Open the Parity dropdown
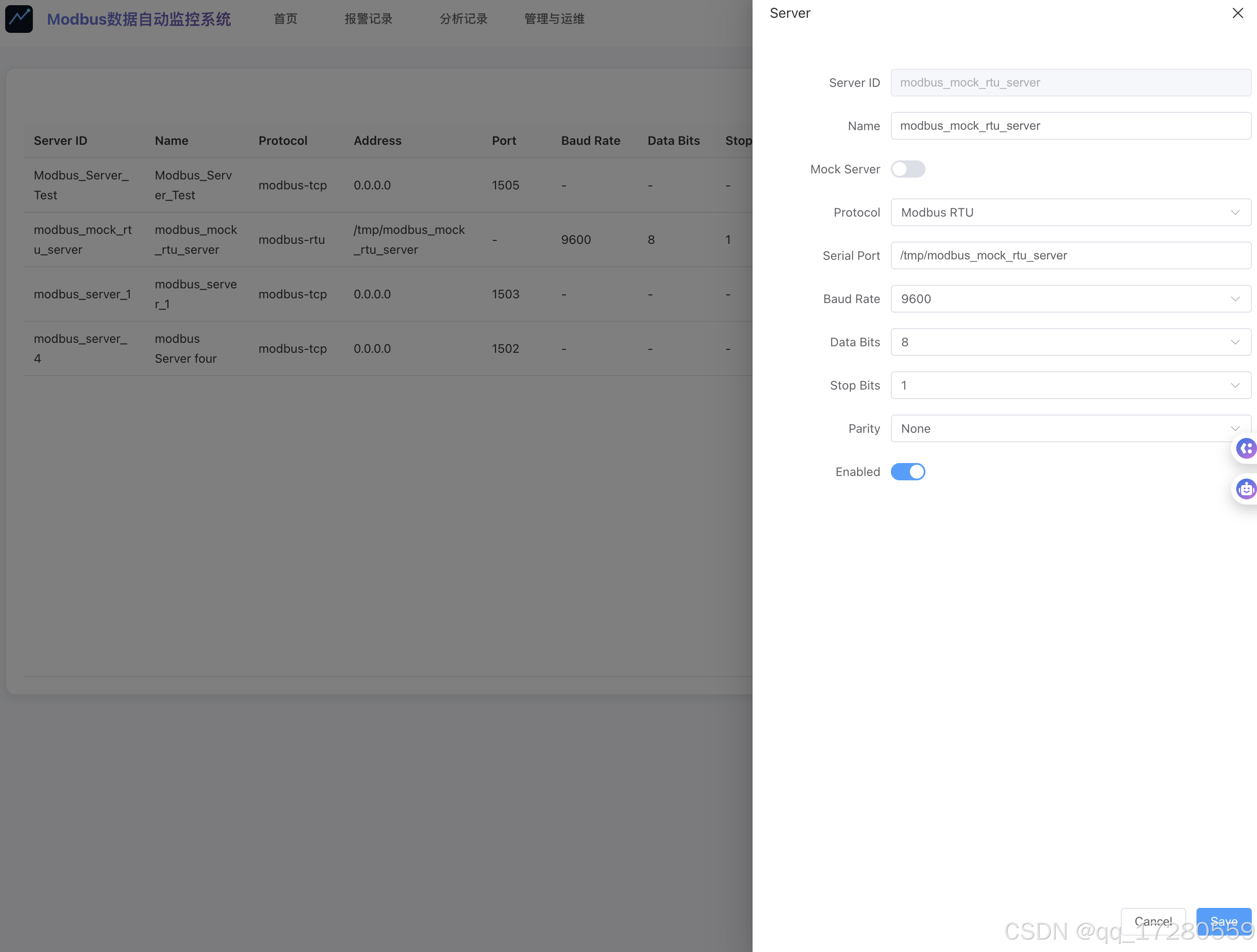The image size is (1257, 952). (1070, 428)
